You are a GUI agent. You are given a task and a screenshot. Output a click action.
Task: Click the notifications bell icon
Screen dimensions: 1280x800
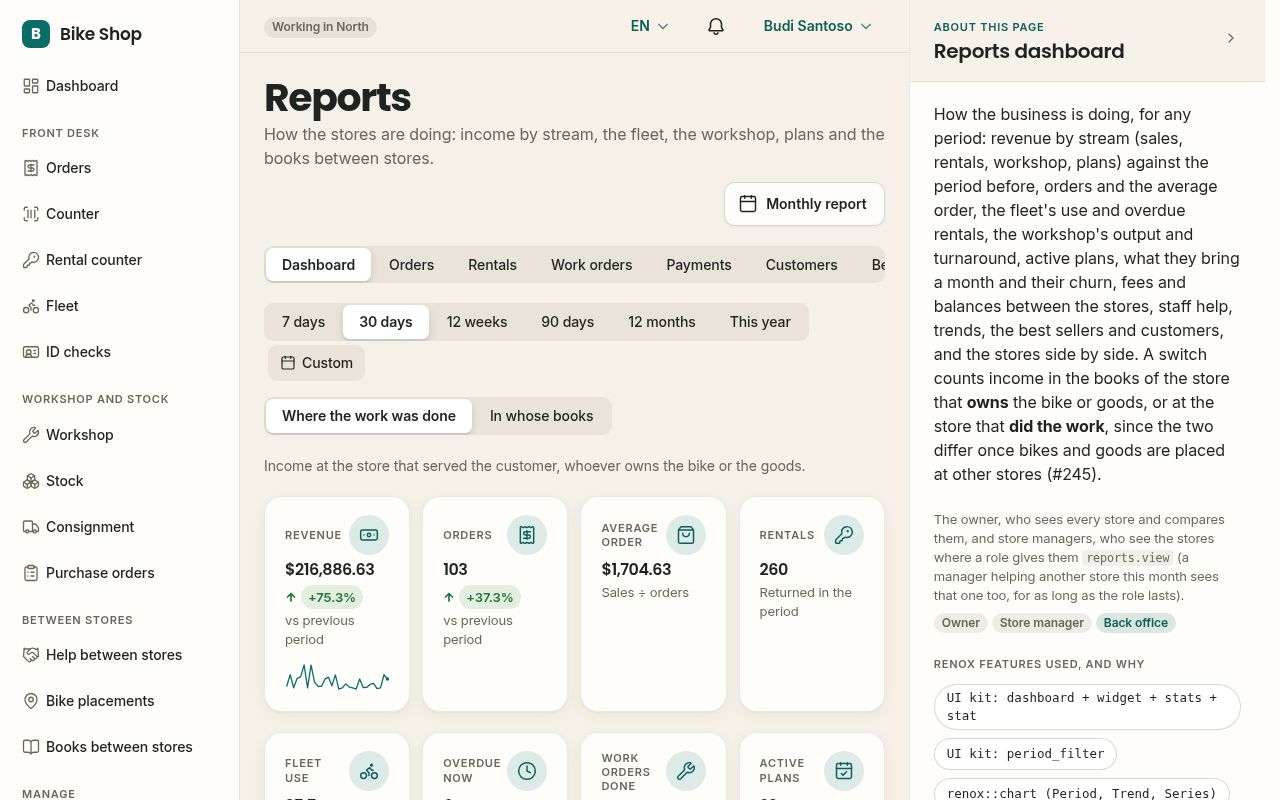pos(716,26)
